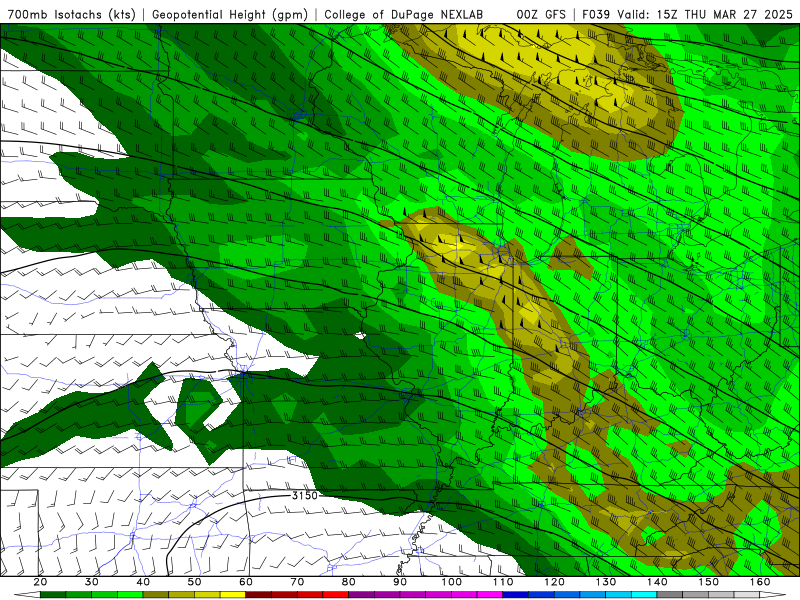Click the olive swatch starting at 40
800x600 pixels.
pos(156,595)
